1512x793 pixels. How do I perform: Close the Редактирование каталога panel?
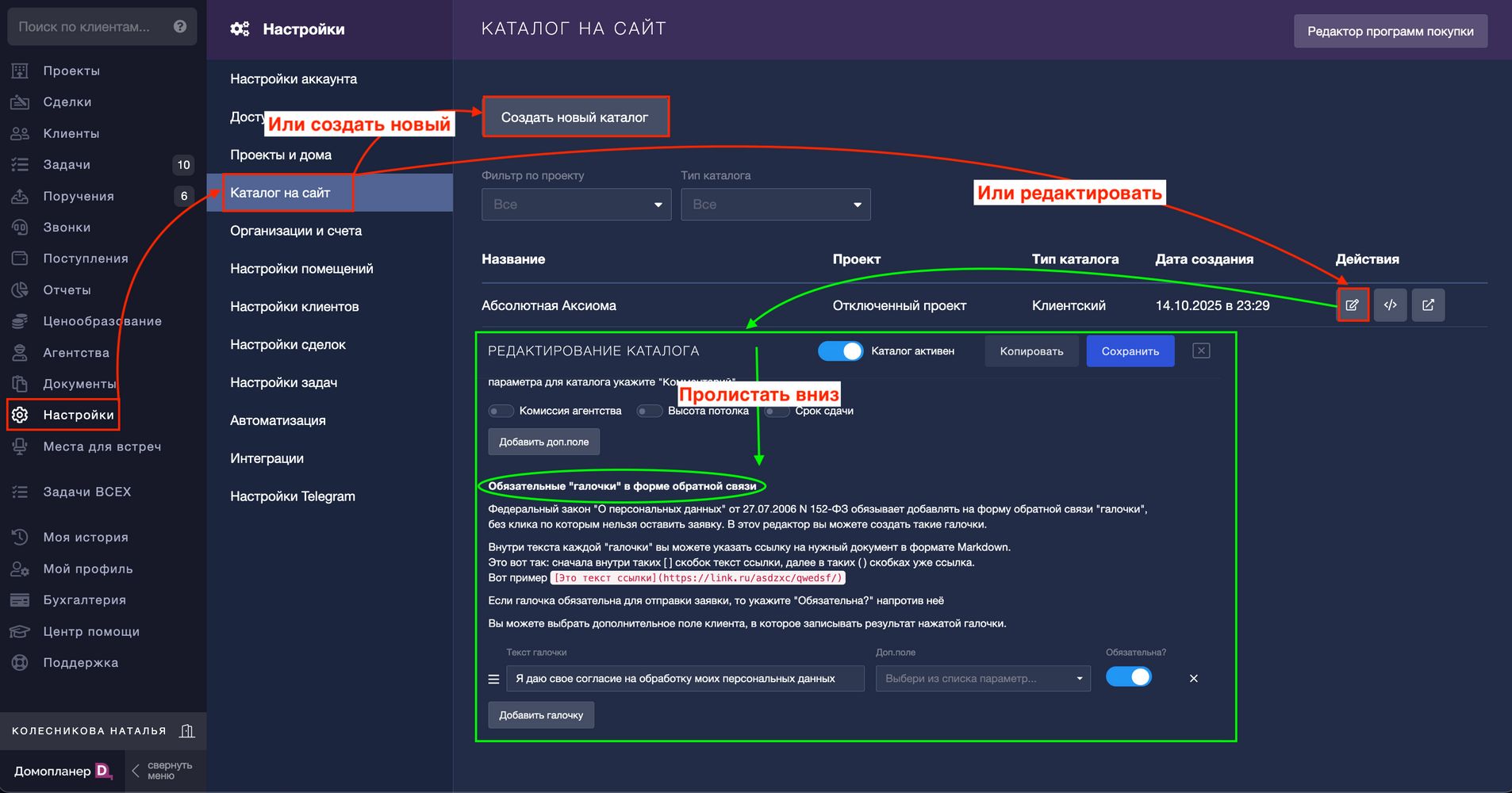[x=1201, y=351]
